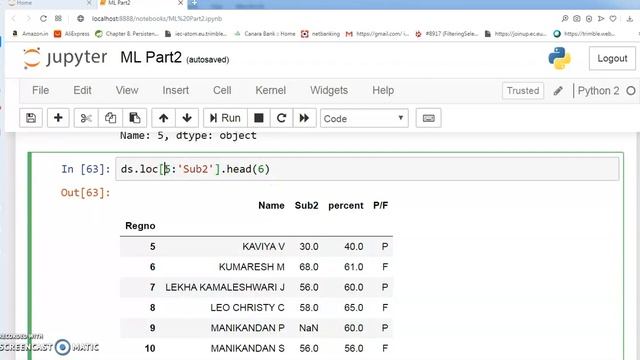Click the Logout button
The width and height of the screenshot is (640, 360).
612,58
